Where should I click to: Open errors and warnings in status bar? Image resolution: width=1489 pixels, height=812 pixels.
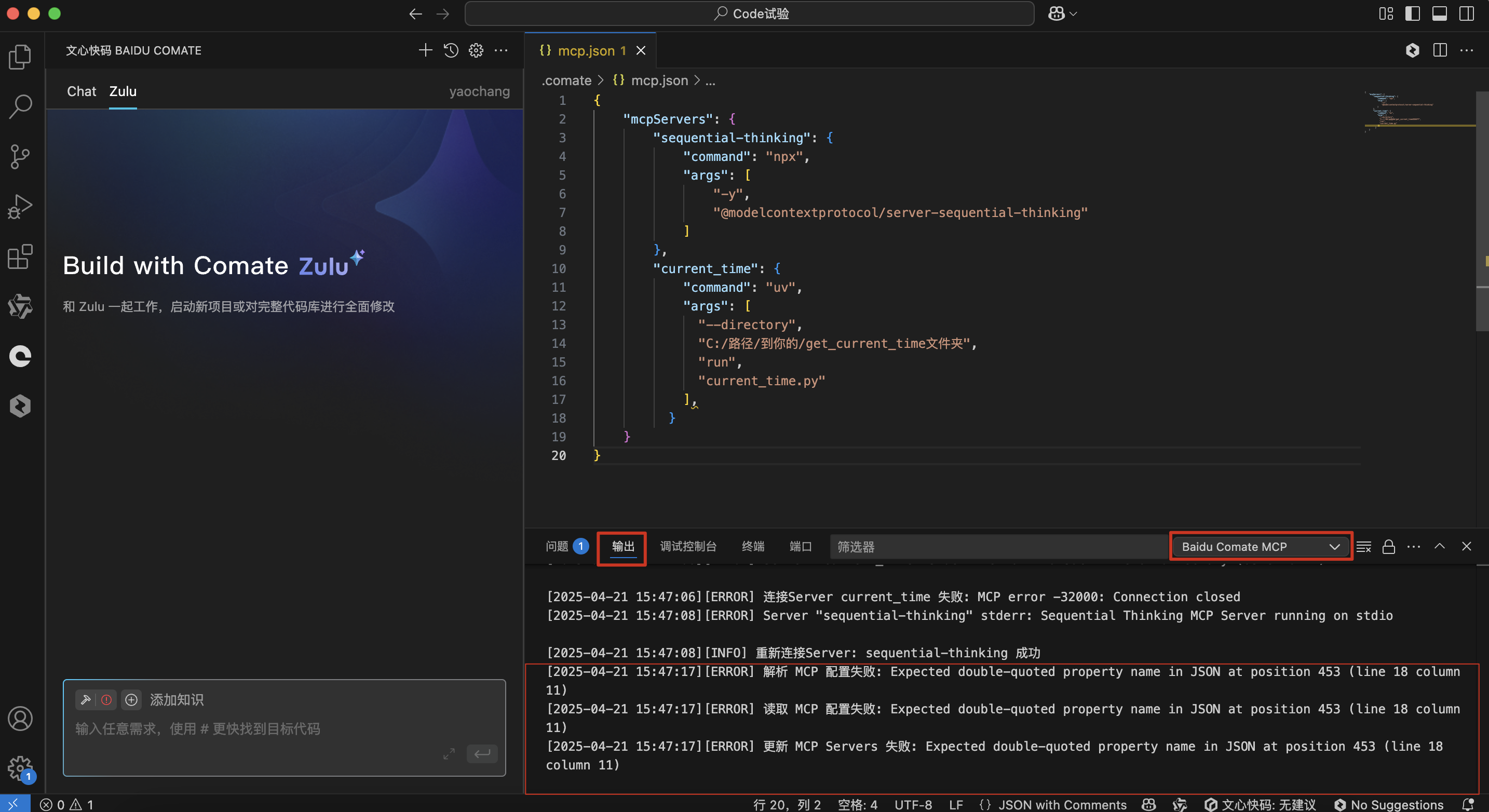coord(66,804)
